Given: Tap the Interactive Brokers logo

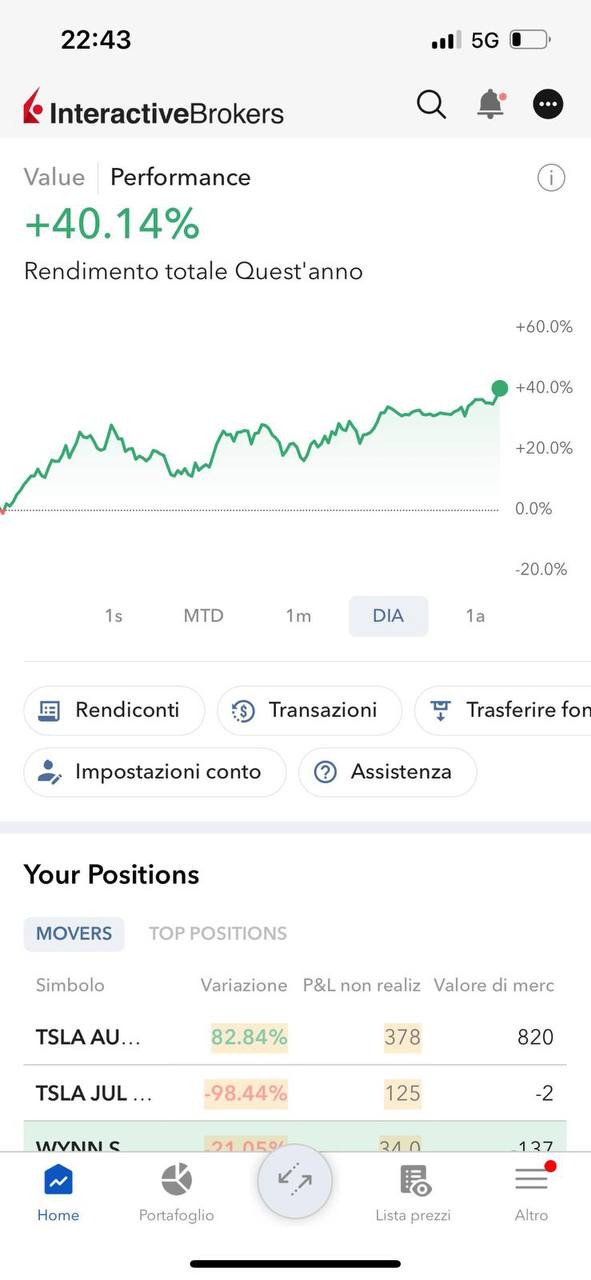Looking at the screenshot, I should [x=154, y=107].
